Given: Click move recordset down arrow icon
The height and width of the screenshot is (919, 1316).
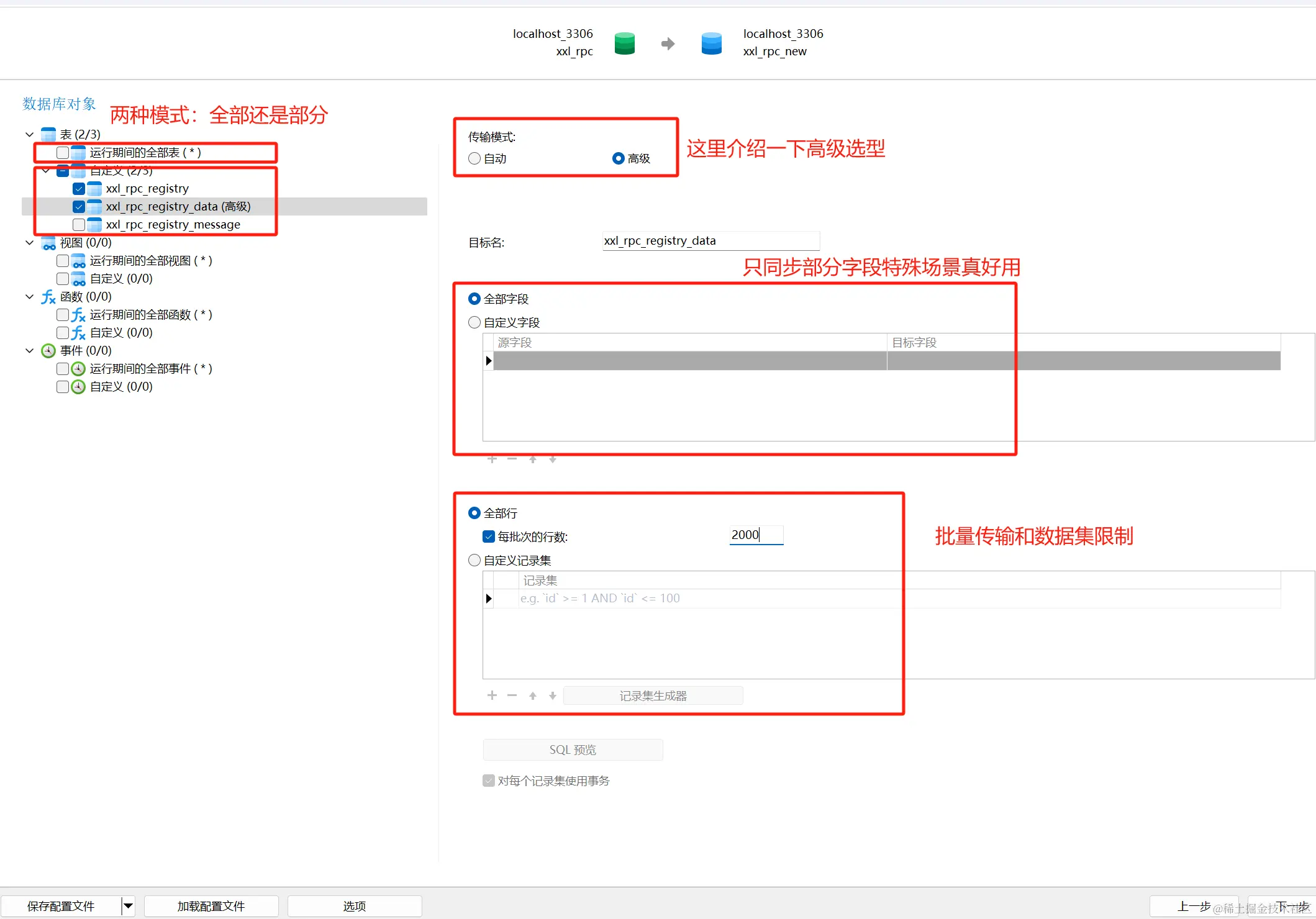Looking at the screenshot, I should [552, 695].
